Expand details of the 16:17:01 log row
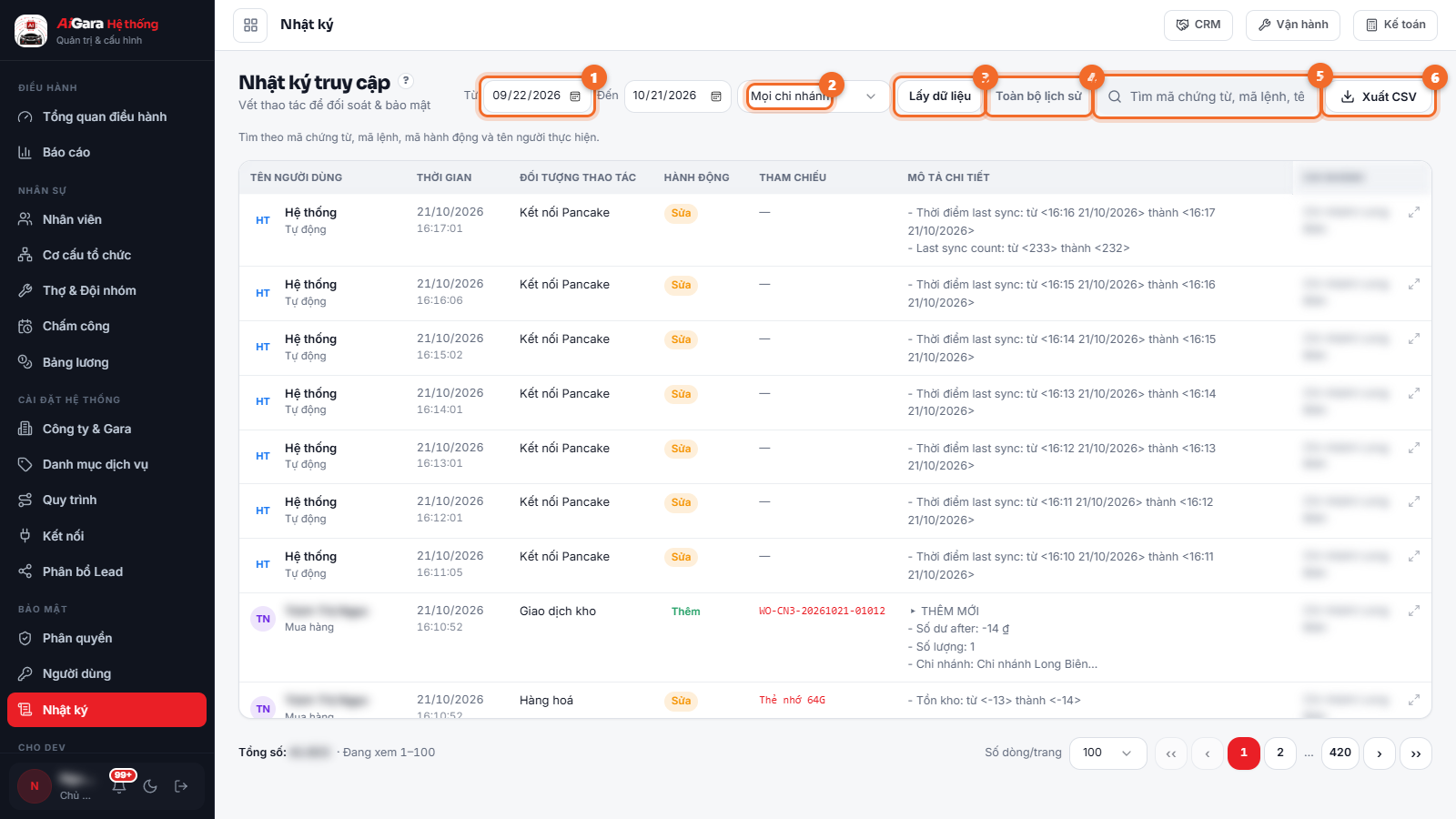The image size is (1456, 819). (1414, 212)
